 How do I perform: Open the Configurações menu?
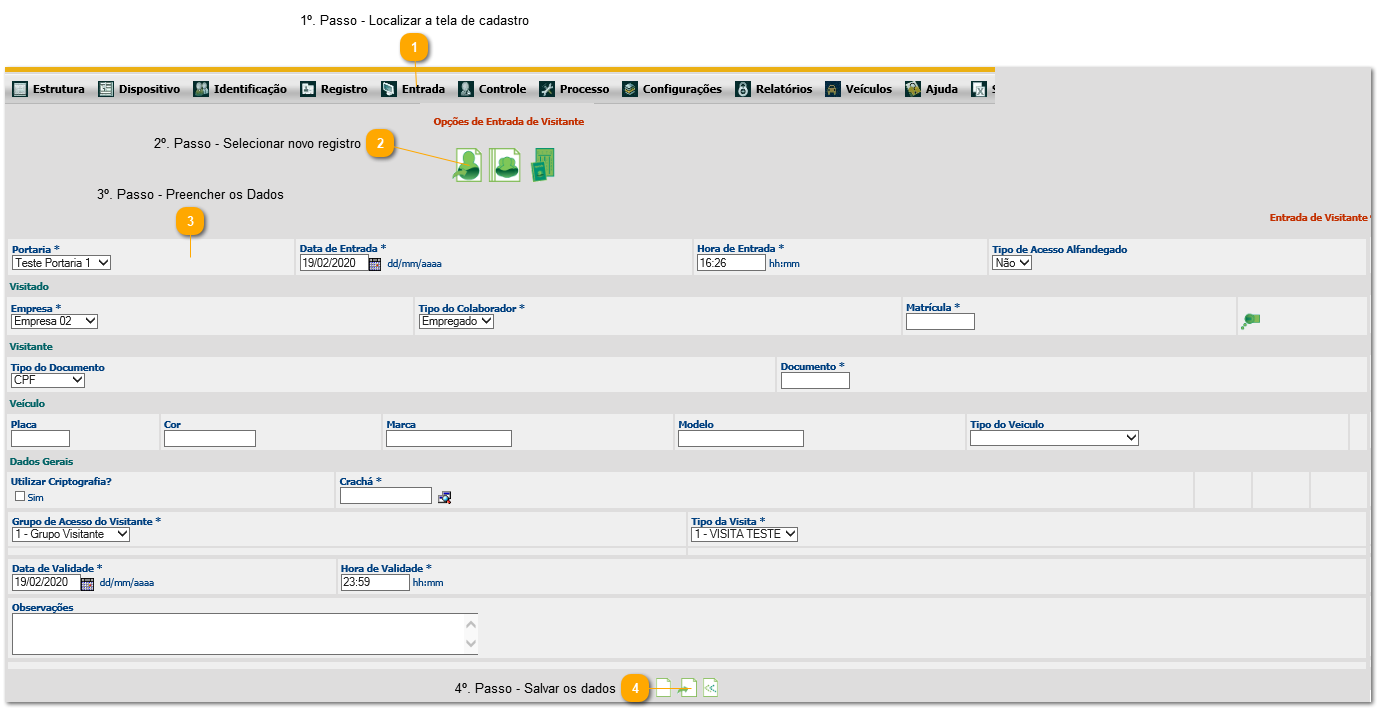pos(672,89)
